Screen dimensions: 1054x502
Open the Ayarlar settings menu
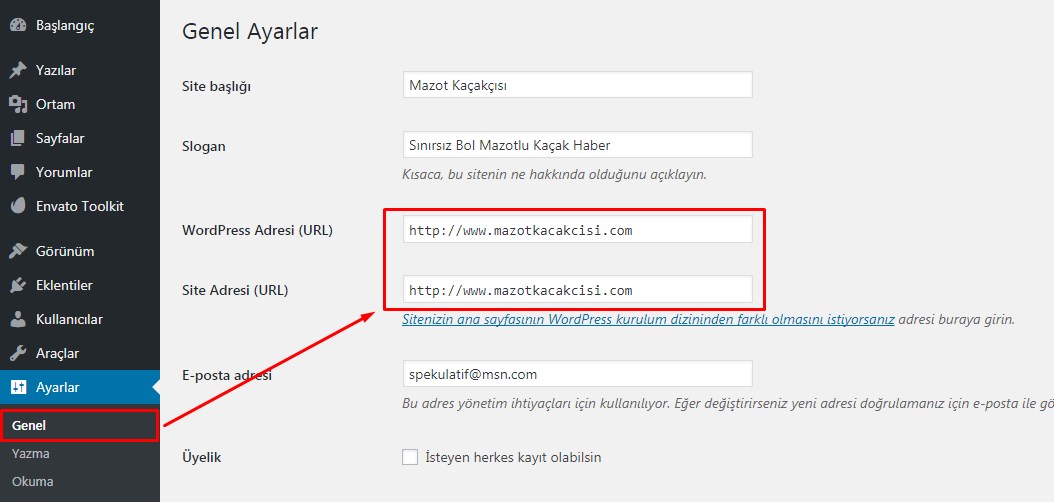[x=58, y=387]
